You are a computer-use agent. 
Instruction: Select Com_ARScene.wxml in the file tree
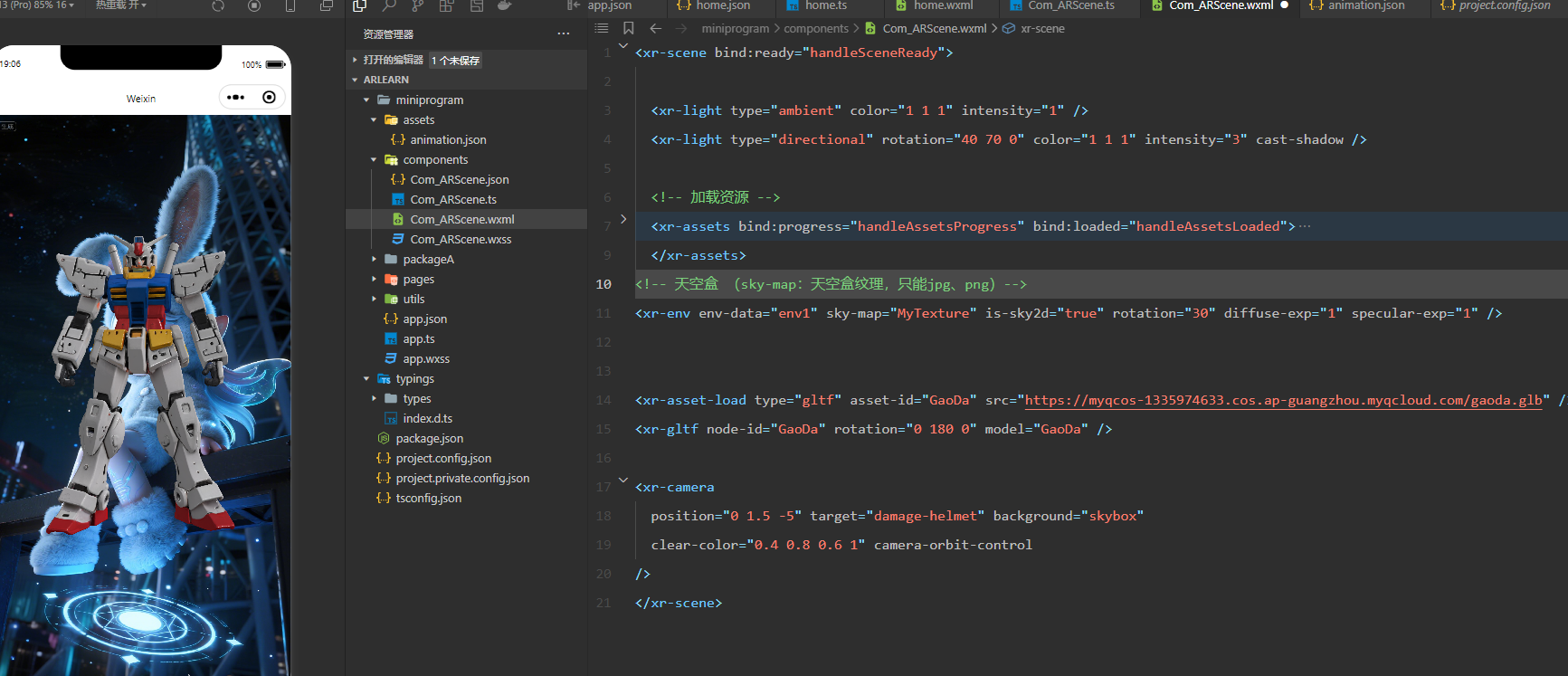pos(467,219)
